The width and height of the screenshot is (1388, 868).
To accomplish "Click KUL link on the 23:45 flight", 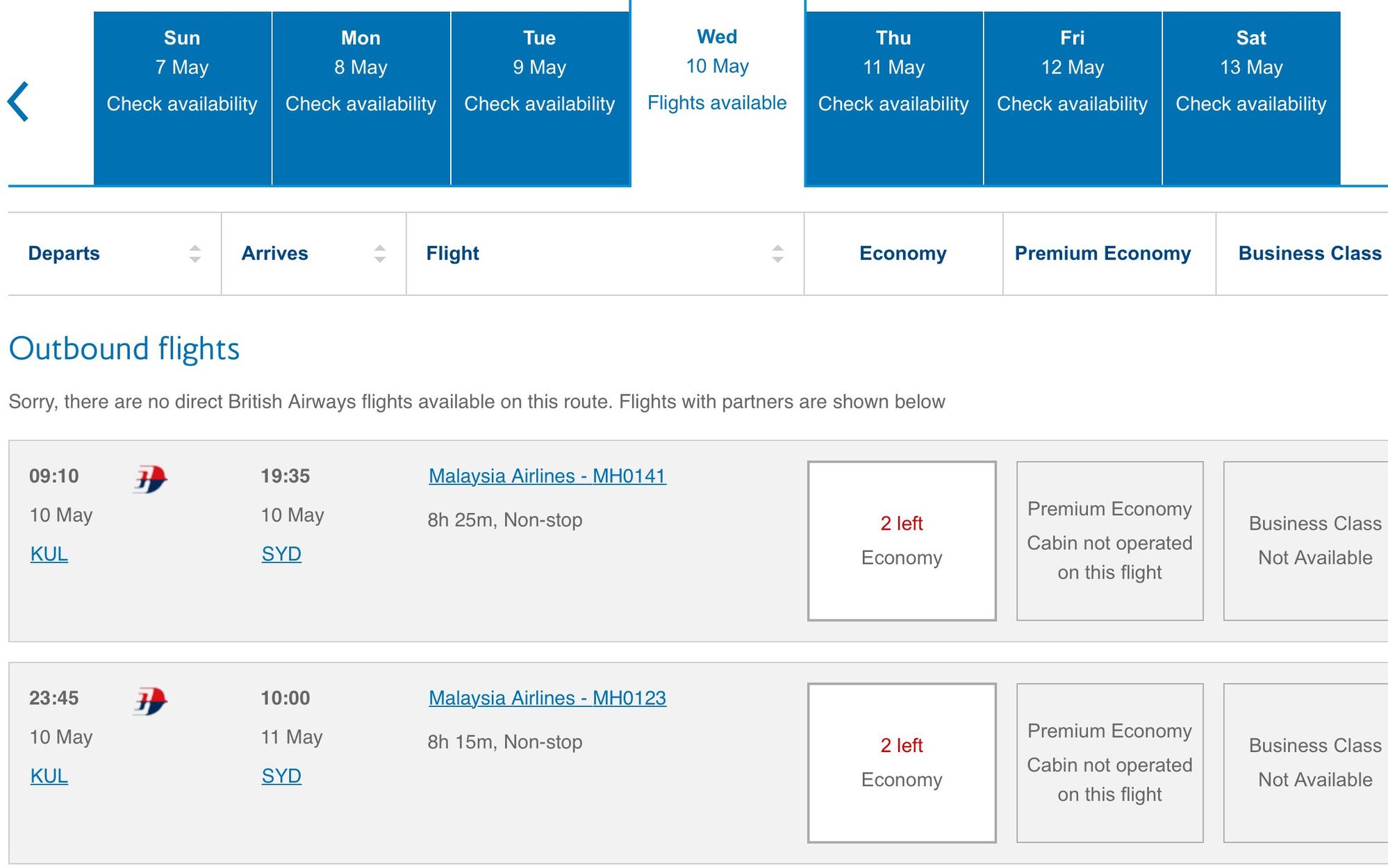I will [x=49, y=776].
